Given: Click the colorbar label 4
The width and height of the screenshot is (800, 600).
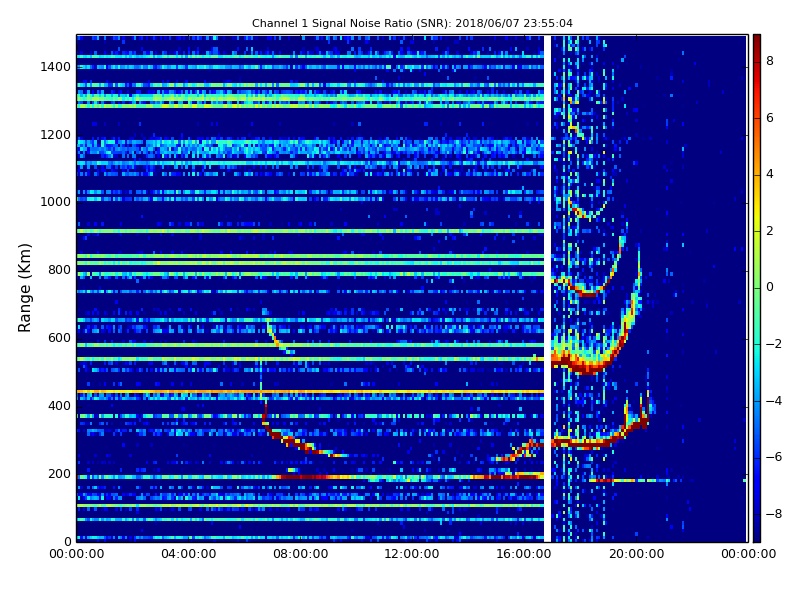Looking at the screenshot, I should coord(770,174).
